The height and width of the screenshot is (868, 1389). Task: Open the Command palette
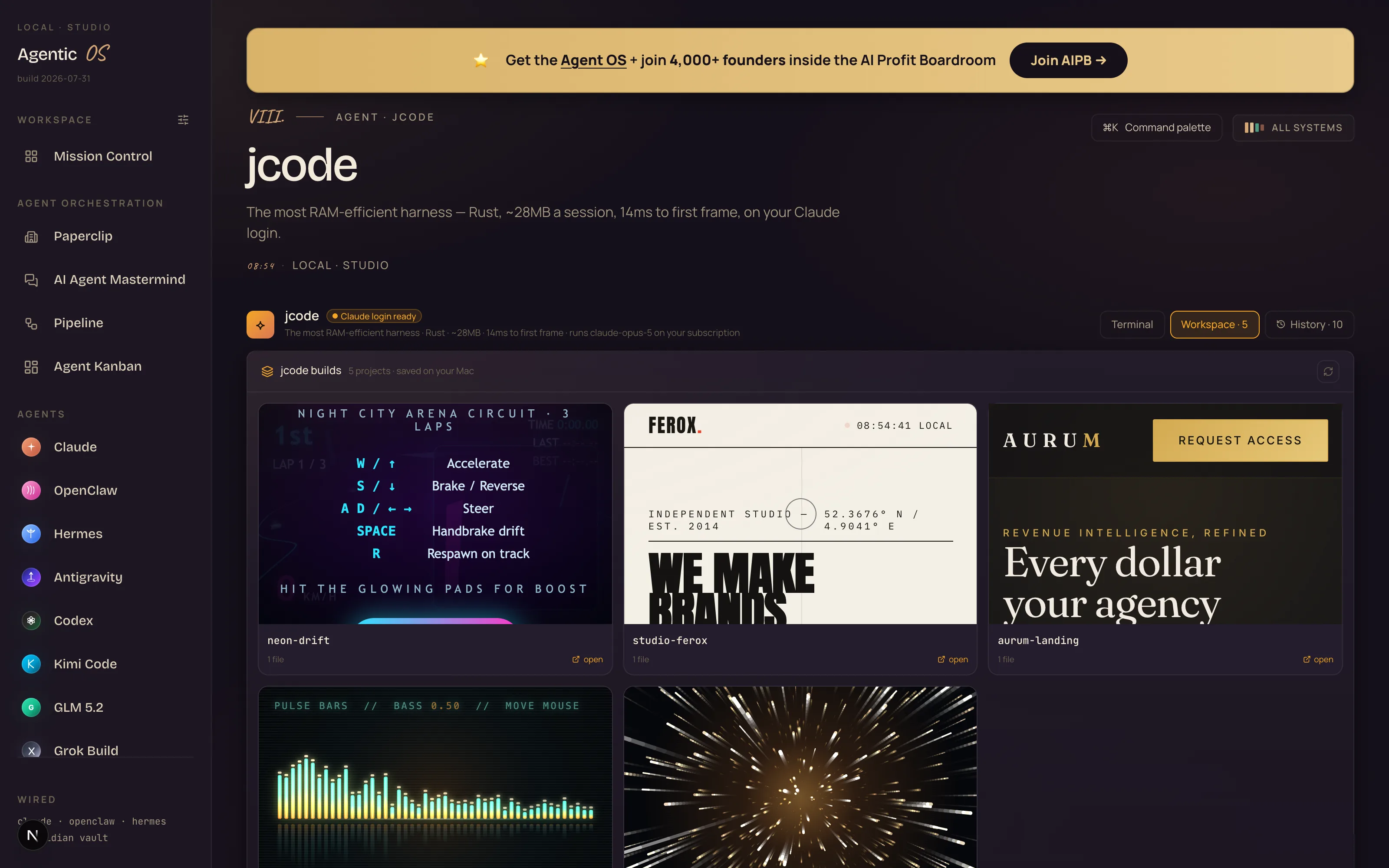click(x=1156, y=128)
